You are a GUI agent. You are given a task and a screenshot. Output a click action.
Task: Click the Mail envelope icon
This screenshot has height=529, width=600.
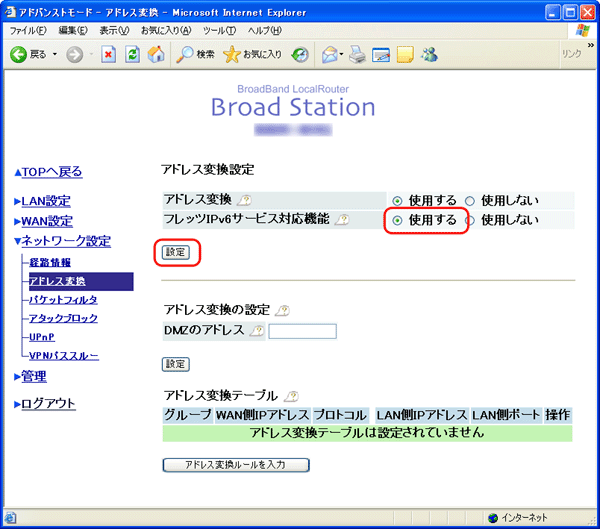[x=329, y=54]
